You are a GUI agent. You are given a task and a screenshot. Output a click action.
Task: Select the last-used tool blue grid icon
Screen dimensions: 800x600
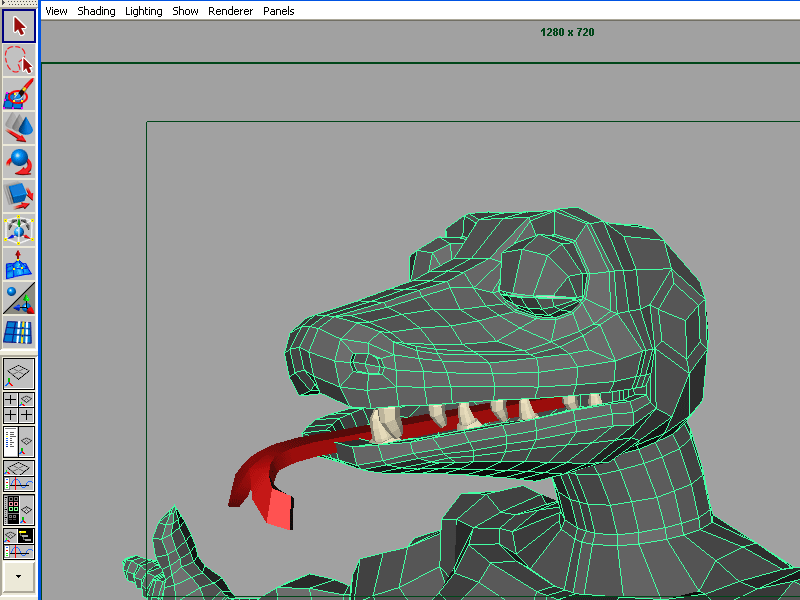(x=19, y=333)
